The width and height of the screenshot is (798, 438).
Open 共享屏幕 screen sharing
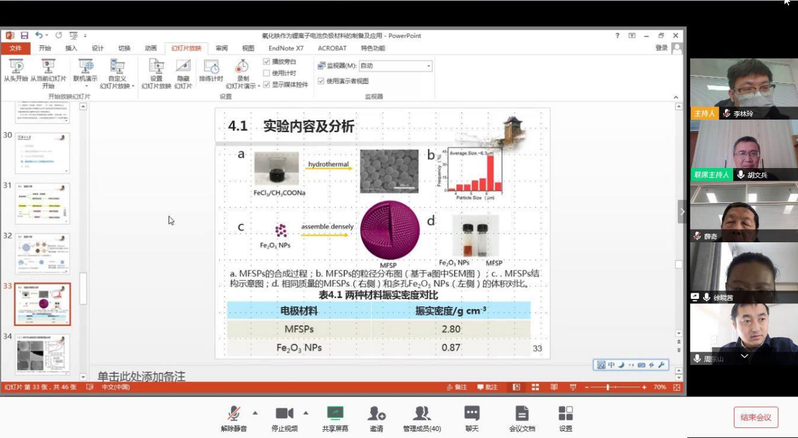tap(335, 413)
